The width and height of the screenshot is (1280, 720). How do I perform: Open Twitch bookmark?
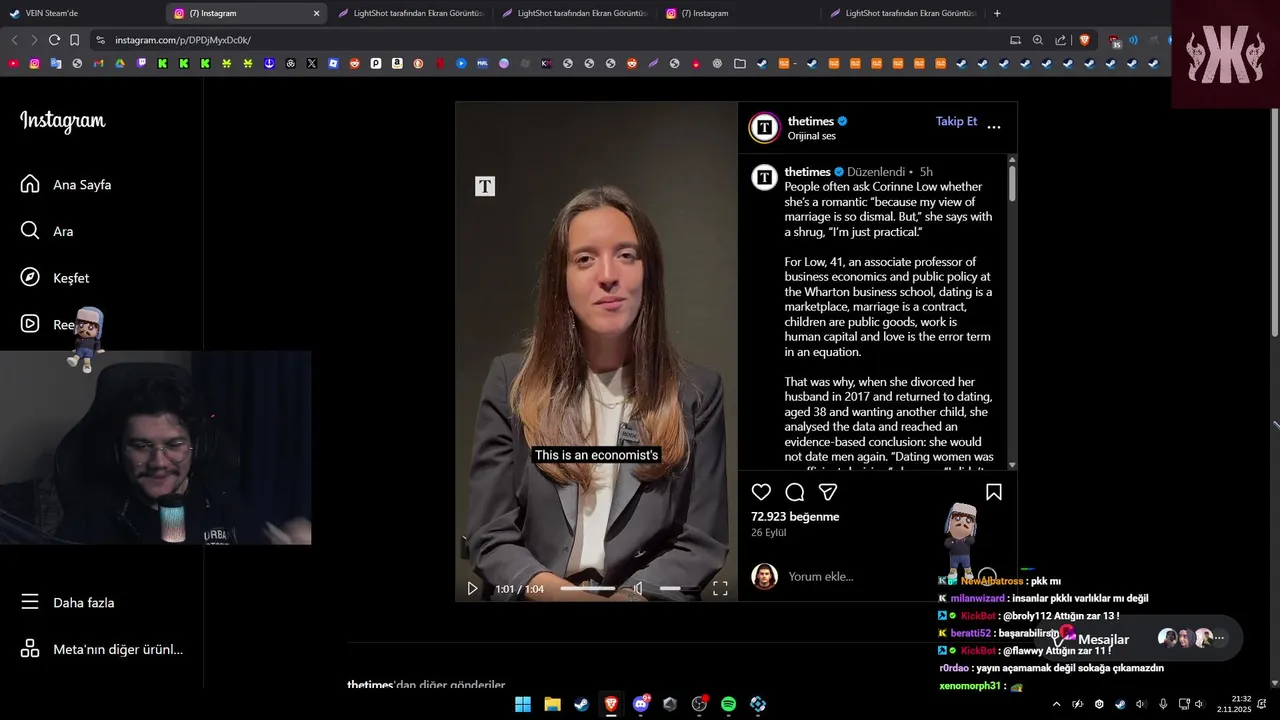point(141,63)
